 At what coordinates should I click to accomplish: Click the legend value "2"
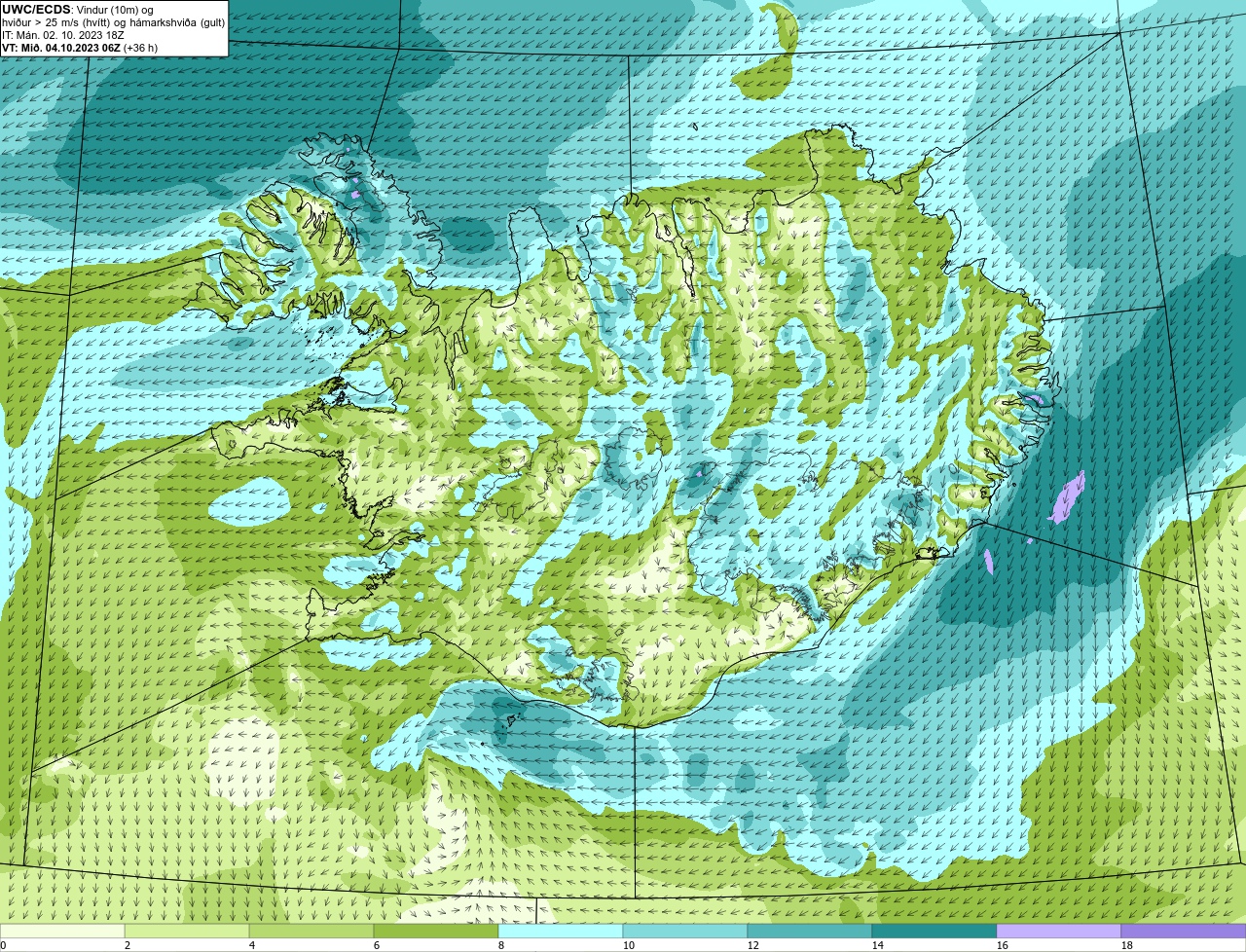coord(127,945)
